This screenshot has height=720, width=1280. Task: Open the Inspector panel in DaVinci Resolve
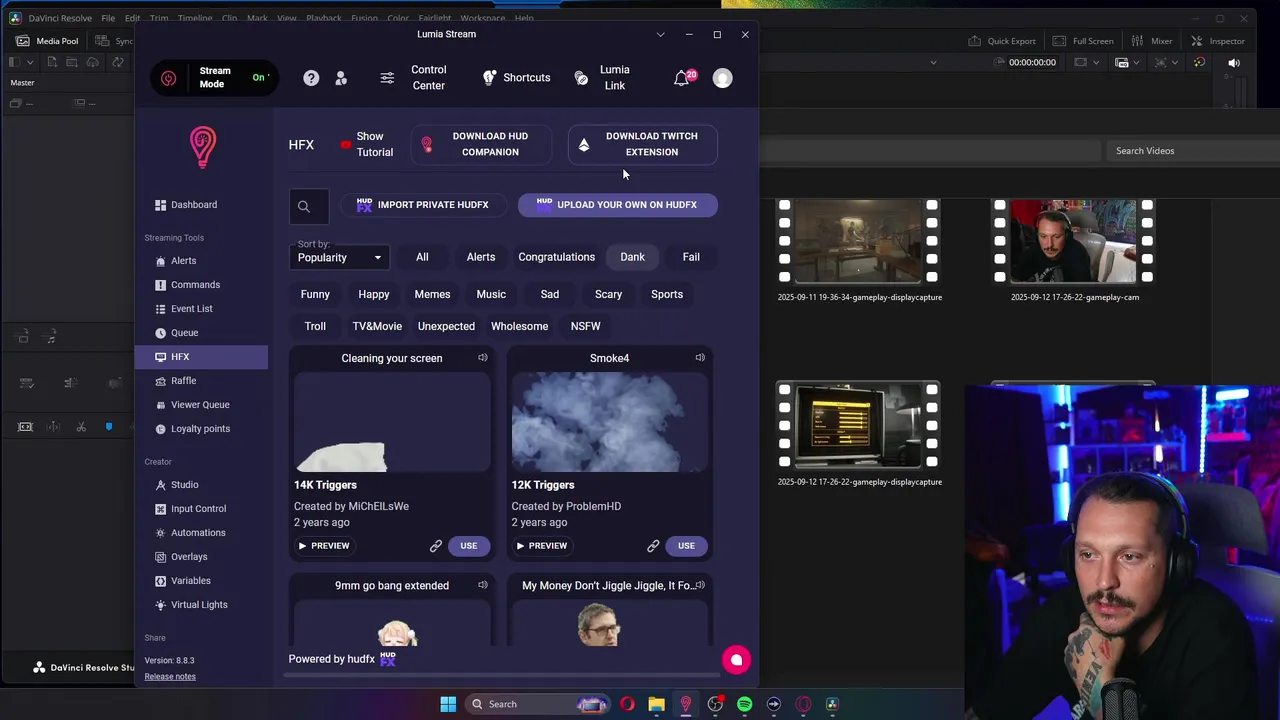point(1218,41)
